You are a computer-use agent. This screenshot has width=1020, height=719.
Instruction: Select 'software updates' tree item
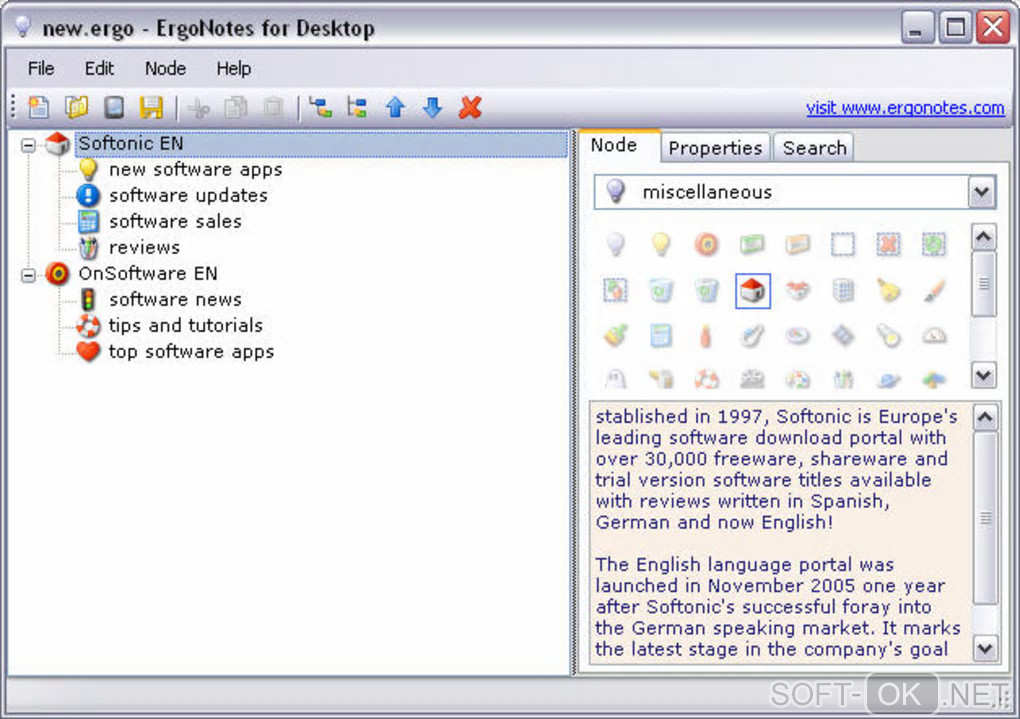click(188, 196)
